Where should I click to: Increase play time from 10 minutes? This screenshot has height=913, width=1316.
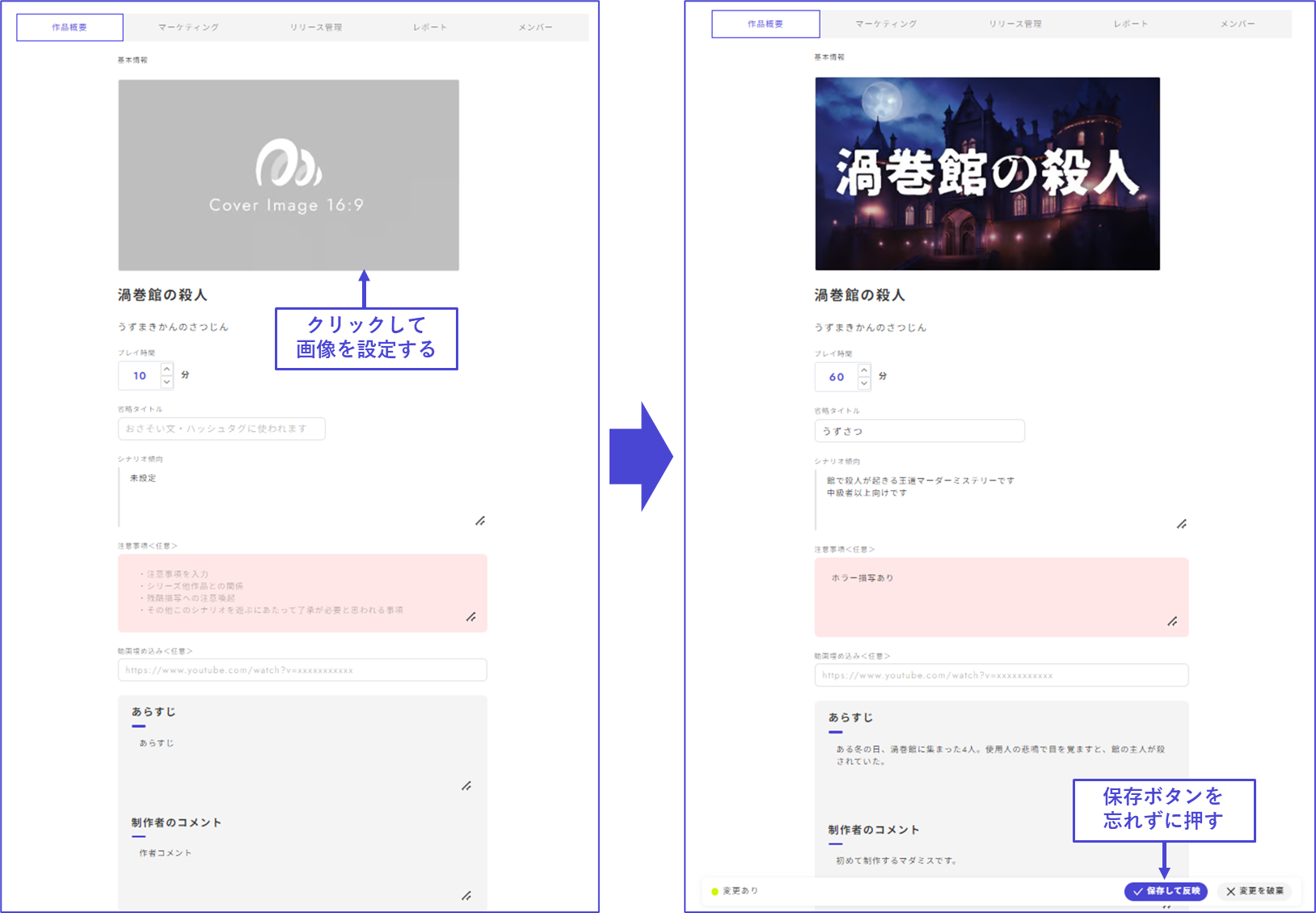point(167,369)
